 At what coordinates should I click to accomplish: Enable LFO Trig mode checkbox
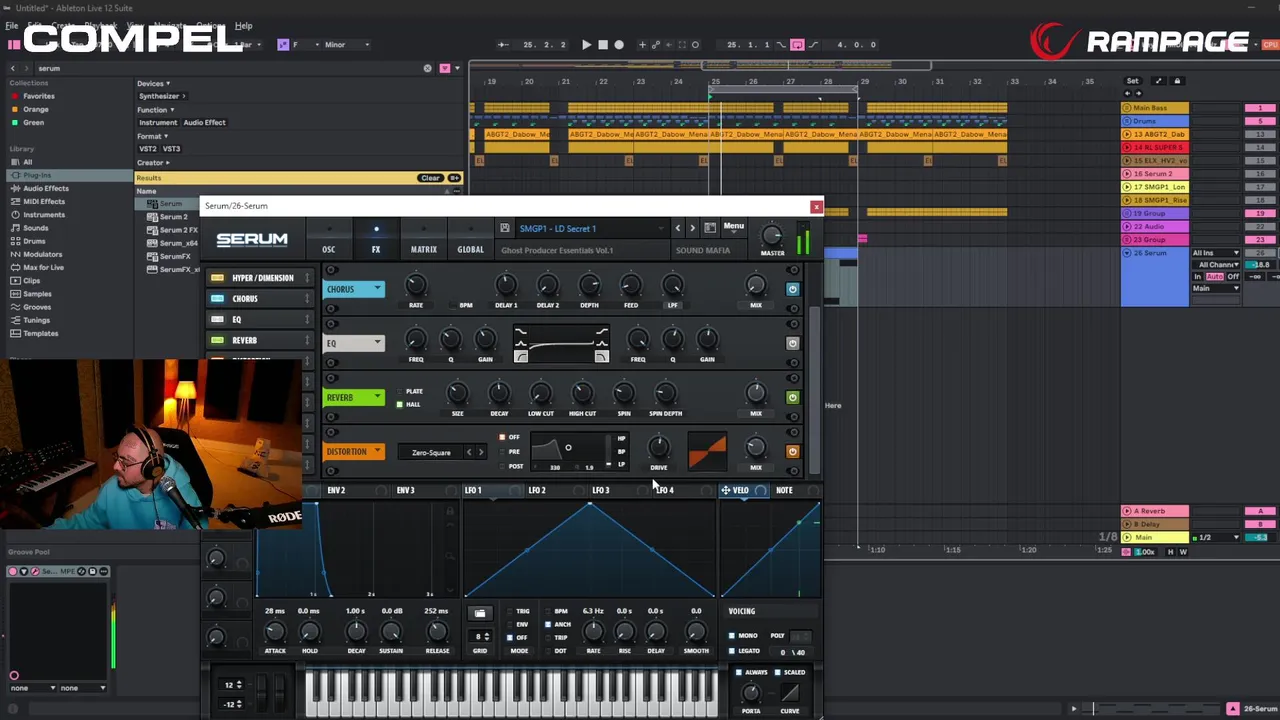(x=510, y=611)
